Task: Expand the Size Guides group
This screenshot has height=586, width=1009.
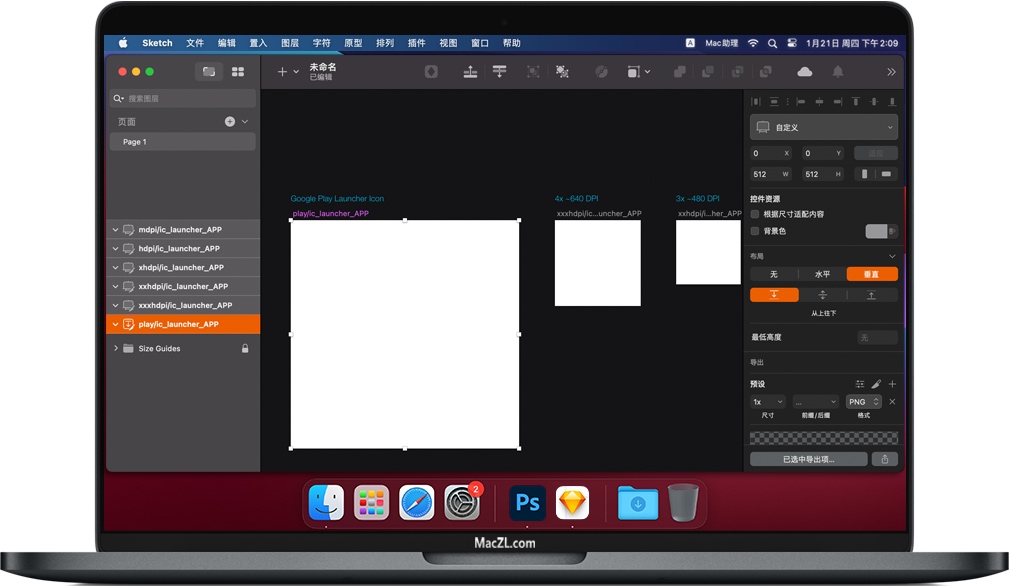Action: 116,348
